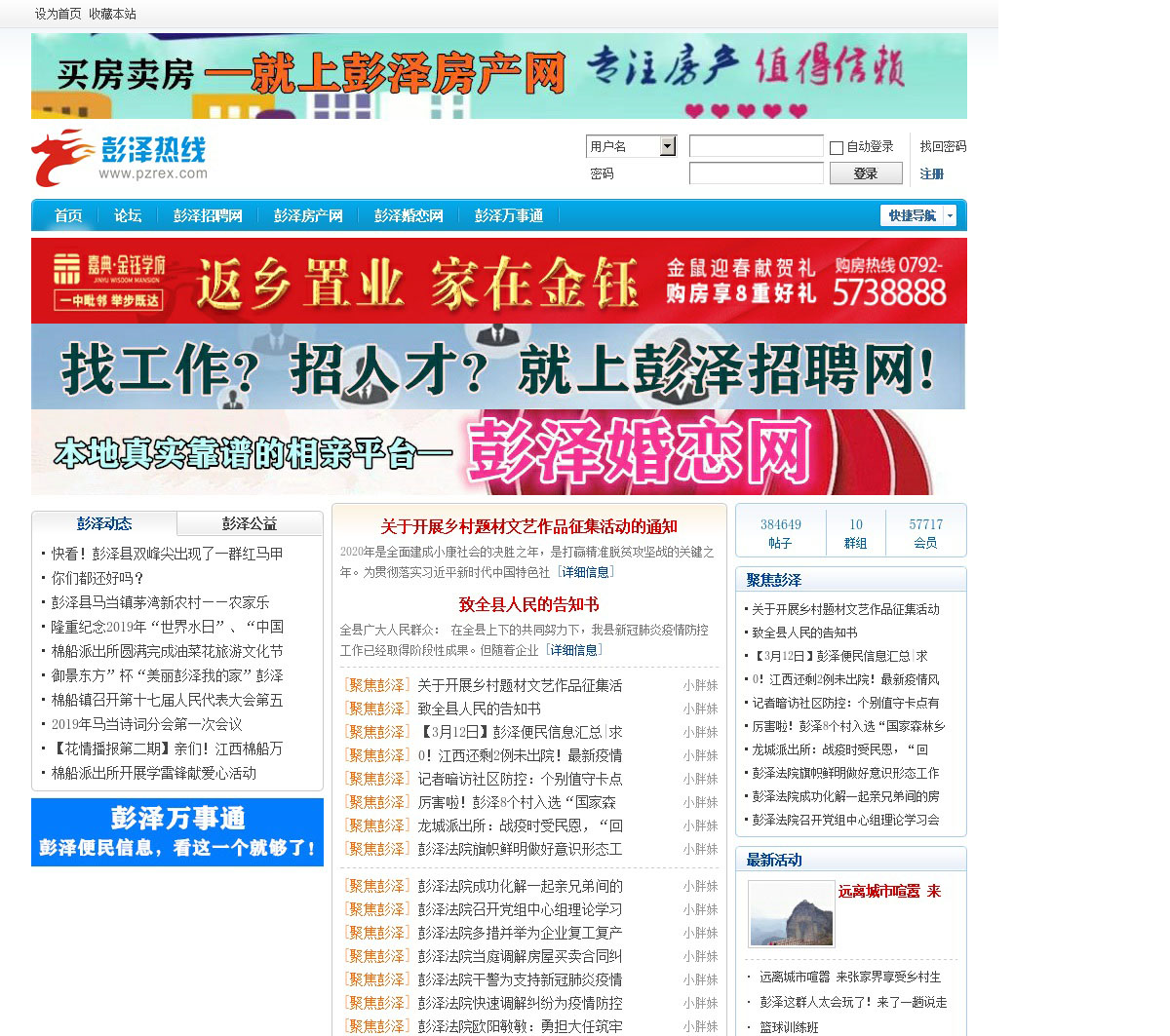The height and width of the screenshot is (1036, 1170).
Task: Open 彭泽县马当镇茅湾新农村一一农家乐
Action: 160,602
